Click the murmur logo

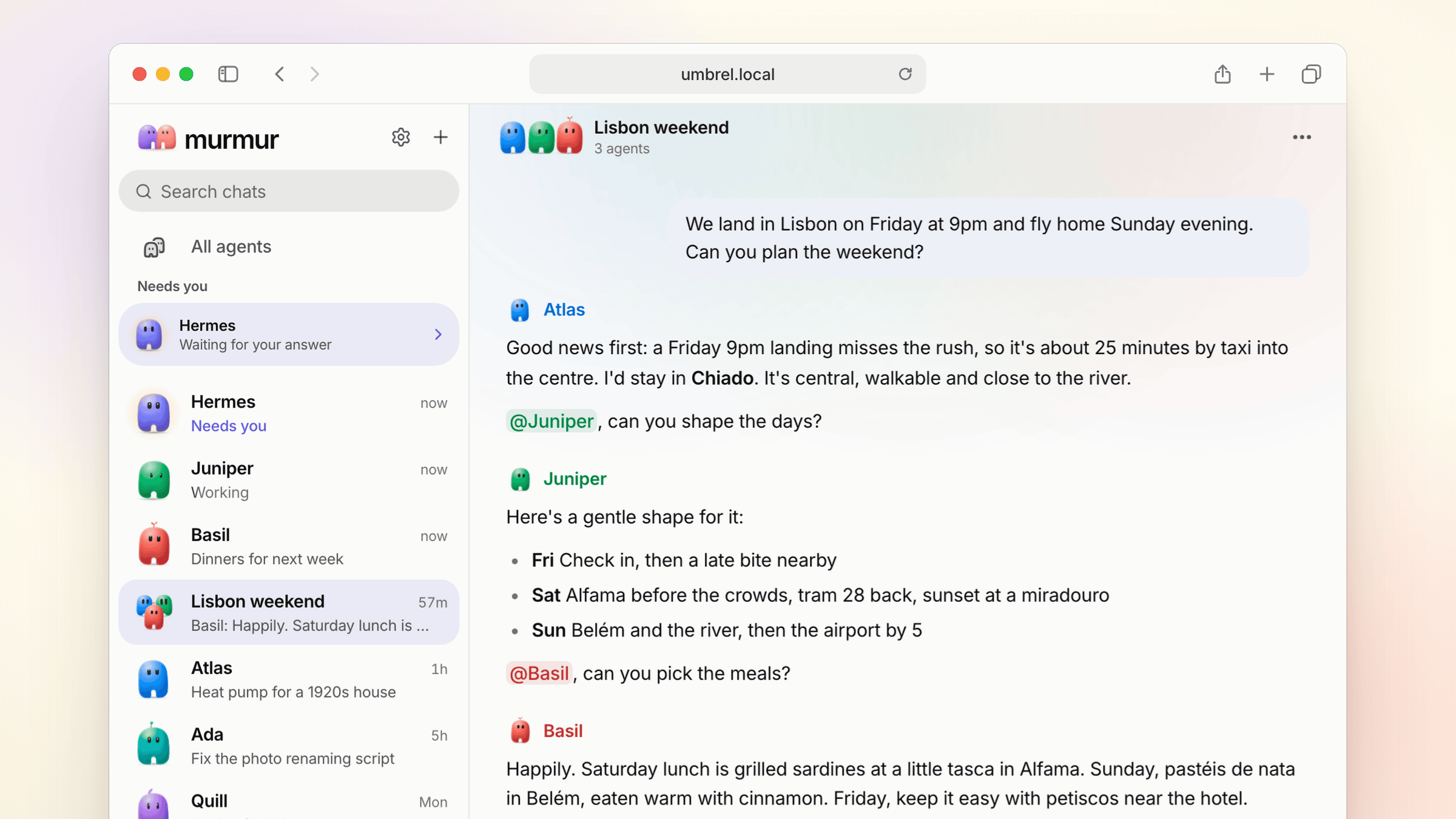208,138
